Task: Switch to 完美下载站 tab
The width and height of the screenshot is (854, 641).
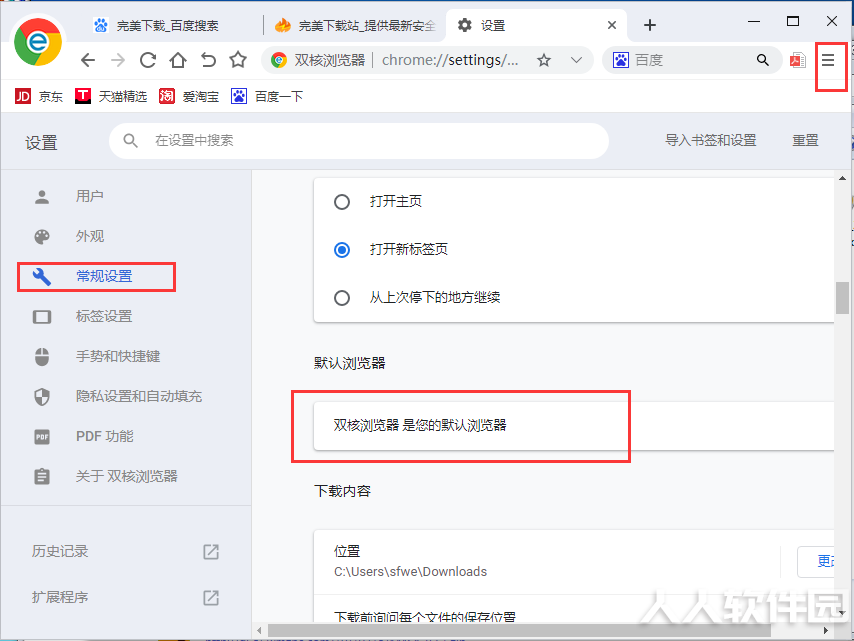Action: coord(356,25)
